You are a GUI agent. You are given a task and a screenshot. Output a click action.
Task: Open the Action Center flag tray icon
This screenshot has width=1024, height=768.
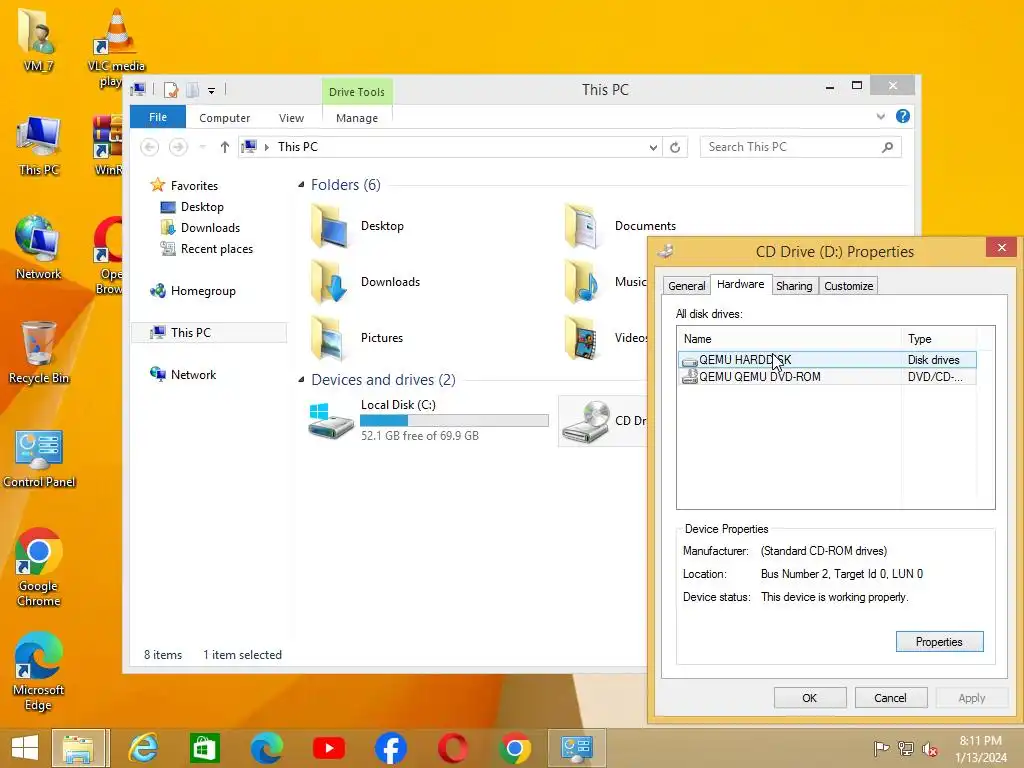pos(881,748)
